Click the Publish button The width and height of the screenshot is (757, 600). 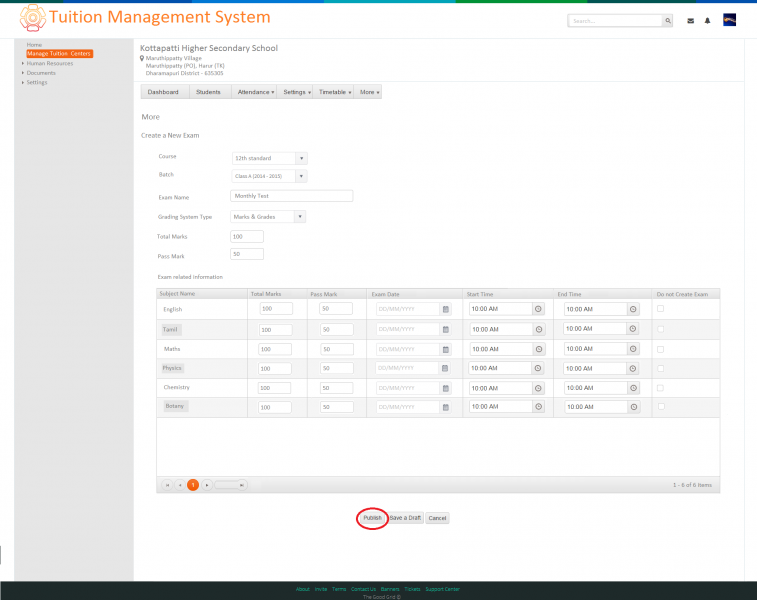tap(372, 518)
